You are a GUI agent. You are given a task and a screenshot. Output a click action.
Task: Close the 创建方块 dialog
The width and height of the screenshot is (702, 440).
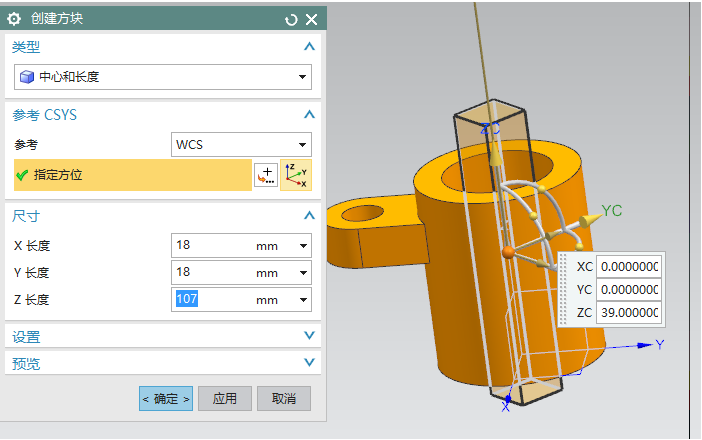click(x=311, y=19)
